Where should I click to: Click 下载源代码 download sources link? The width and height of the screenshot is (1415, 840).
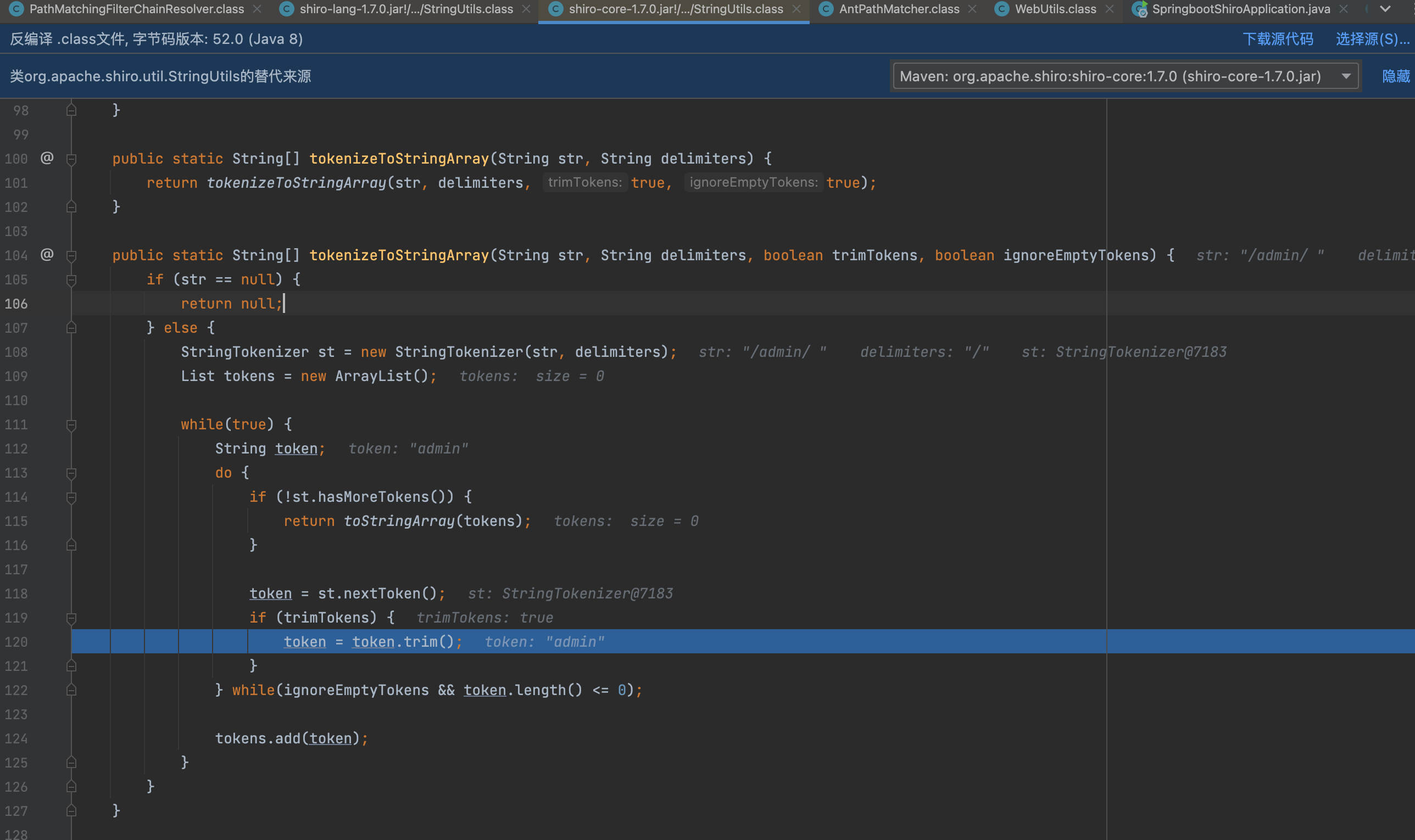pos(1278,39)
